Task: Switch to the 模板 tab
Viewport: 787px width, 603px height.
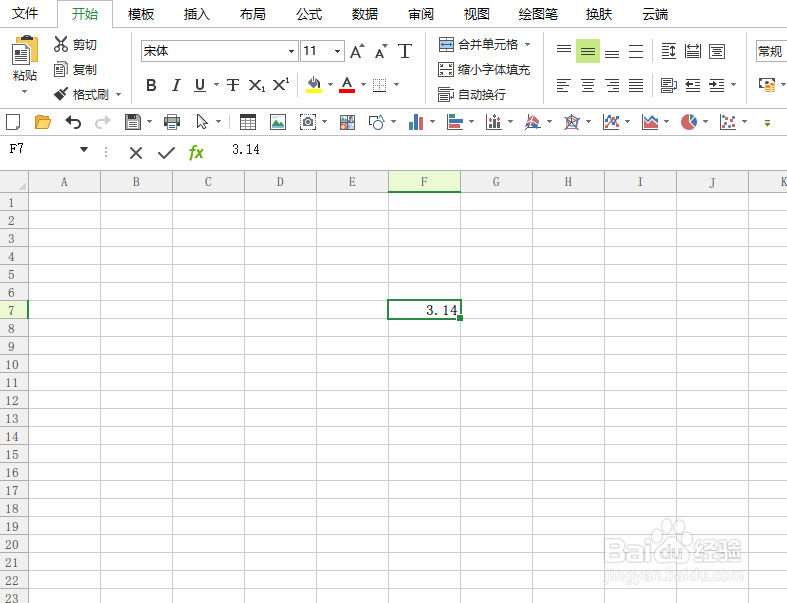Action: [x=141, y=14]
